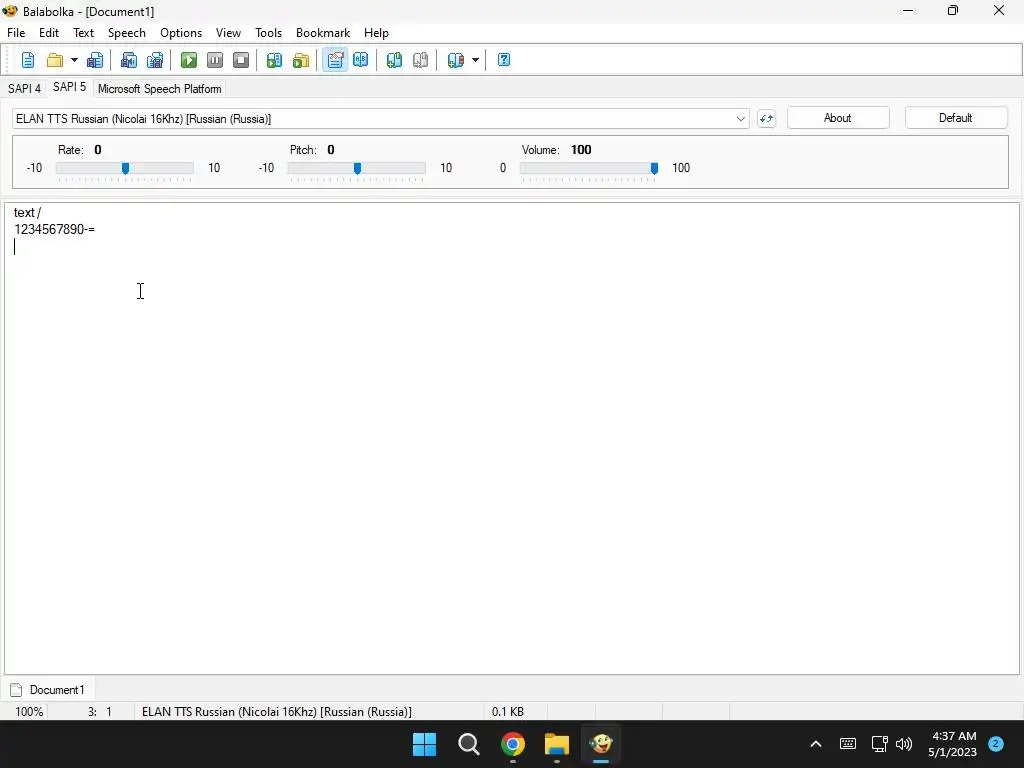Image resolution: width=1024 pixels, height=768 pixels.
Task: Click the voice swap icon beside dropdown
Action: (766, 119)
